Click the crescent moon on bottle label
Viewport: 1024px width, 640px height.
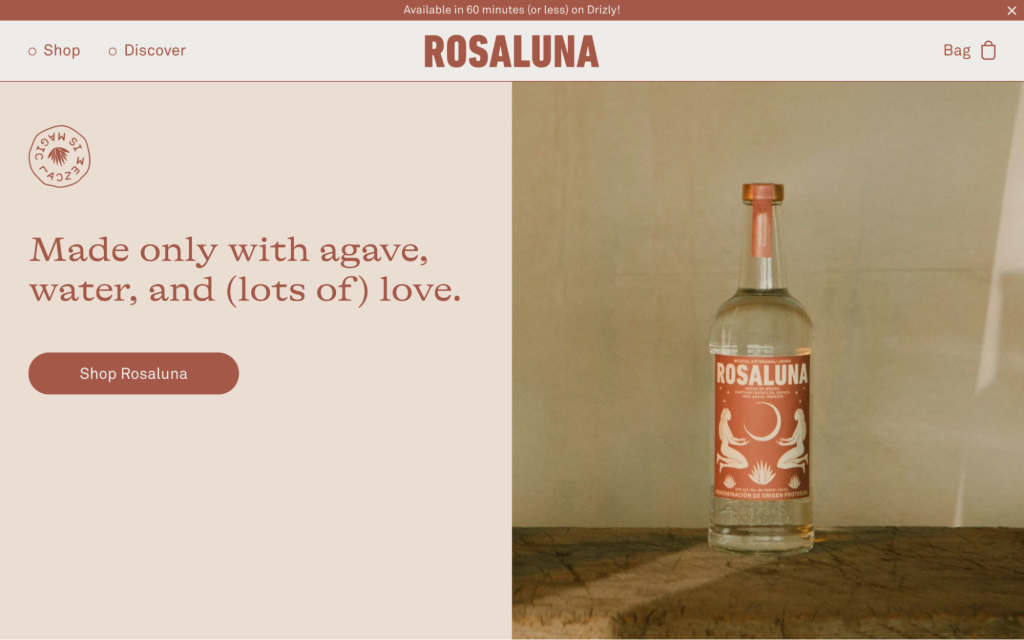pos(764,422)
